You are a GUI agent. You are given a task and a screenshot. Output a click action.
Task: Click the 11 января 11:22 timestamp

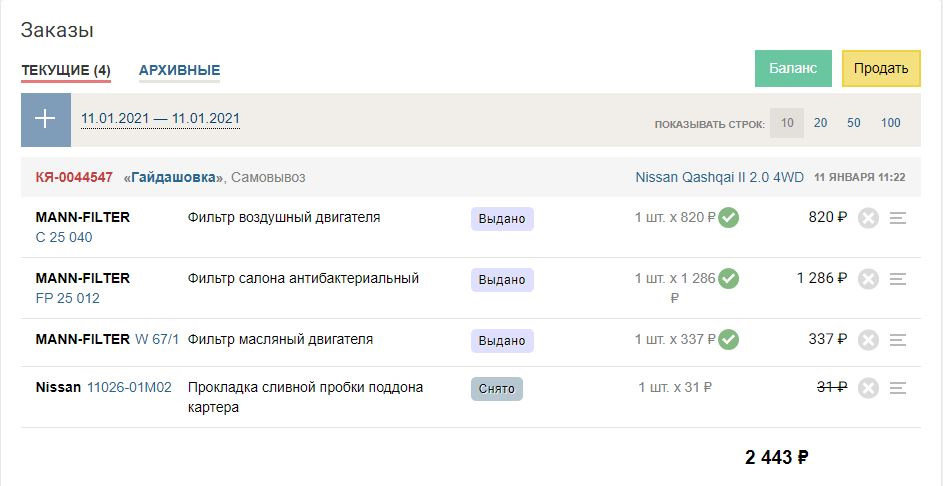tap(860, 177)
